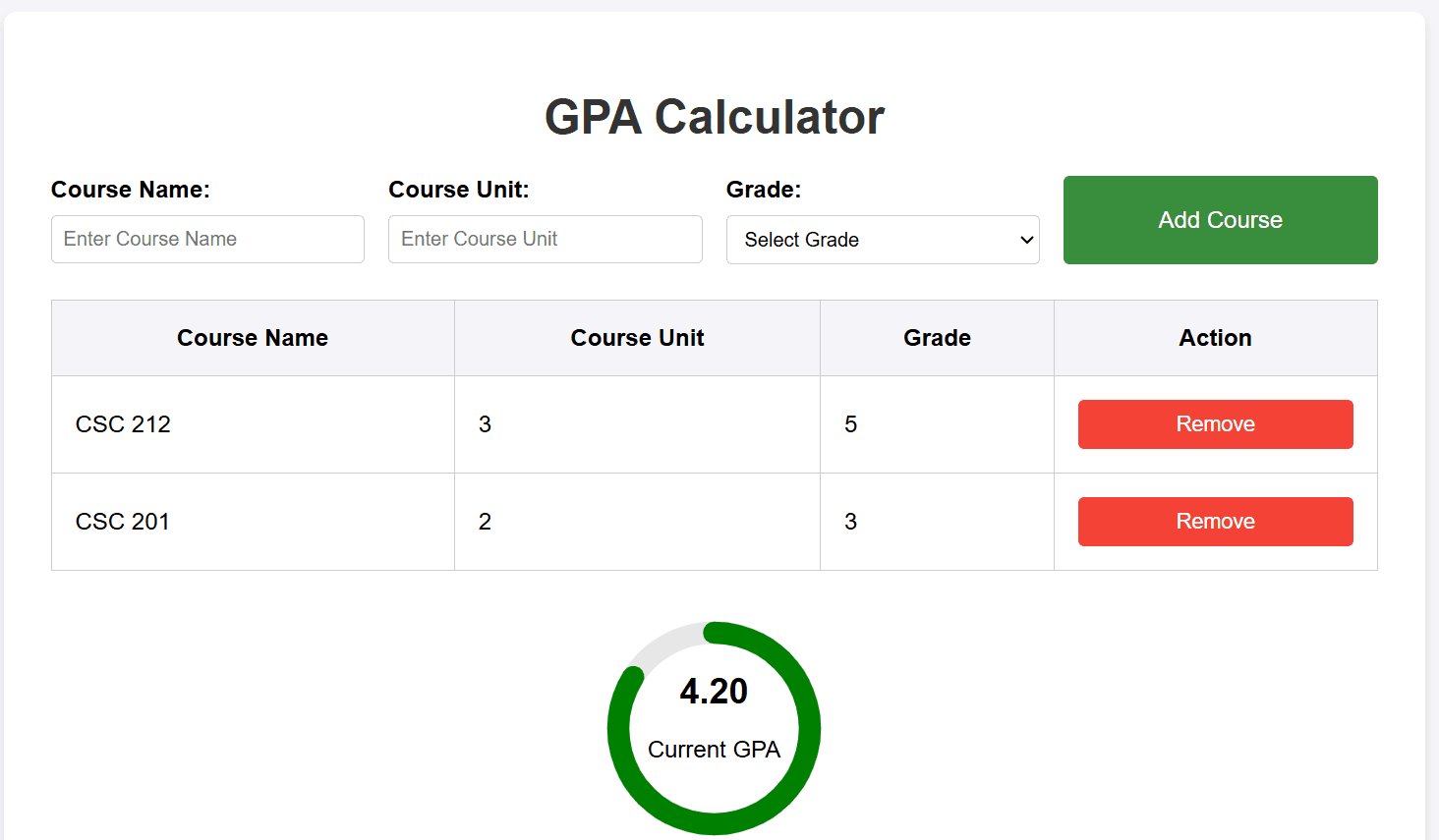This screenshot has width=1439, height=840.
Task: Select the CSC 201 course name cell
Action: click(x=123, y=521)
